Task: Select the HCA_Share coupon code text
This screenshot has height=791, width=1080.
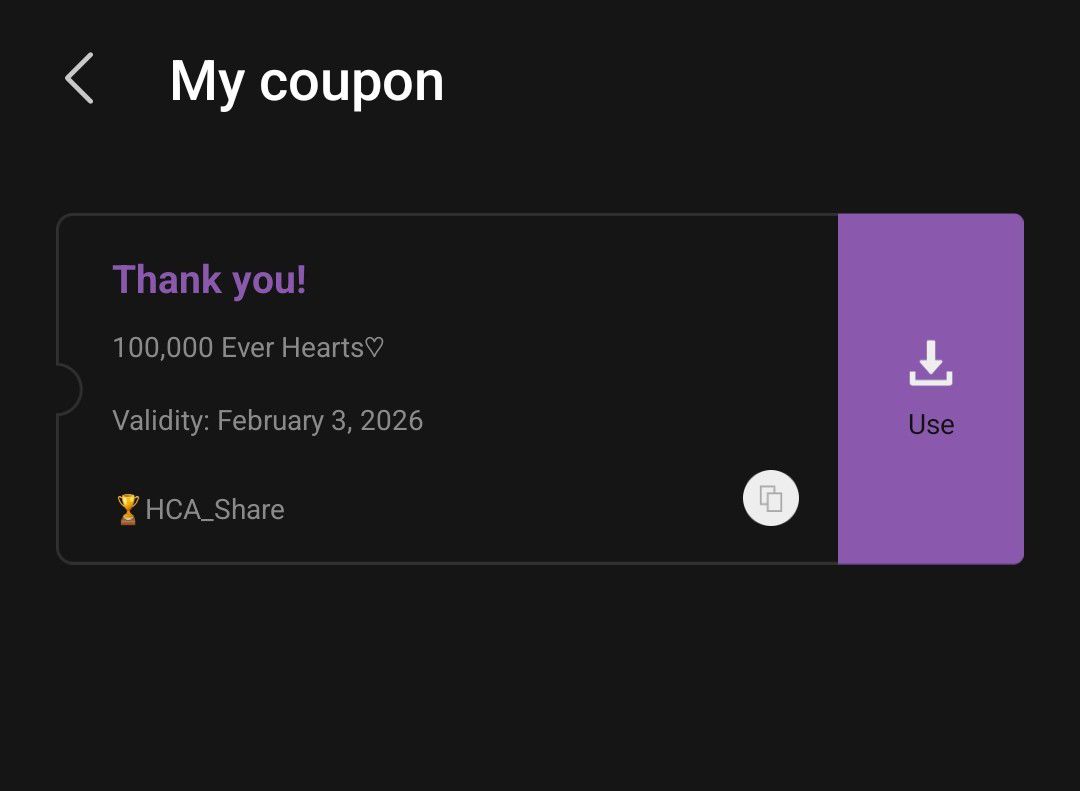Action: tap(215, 510)
